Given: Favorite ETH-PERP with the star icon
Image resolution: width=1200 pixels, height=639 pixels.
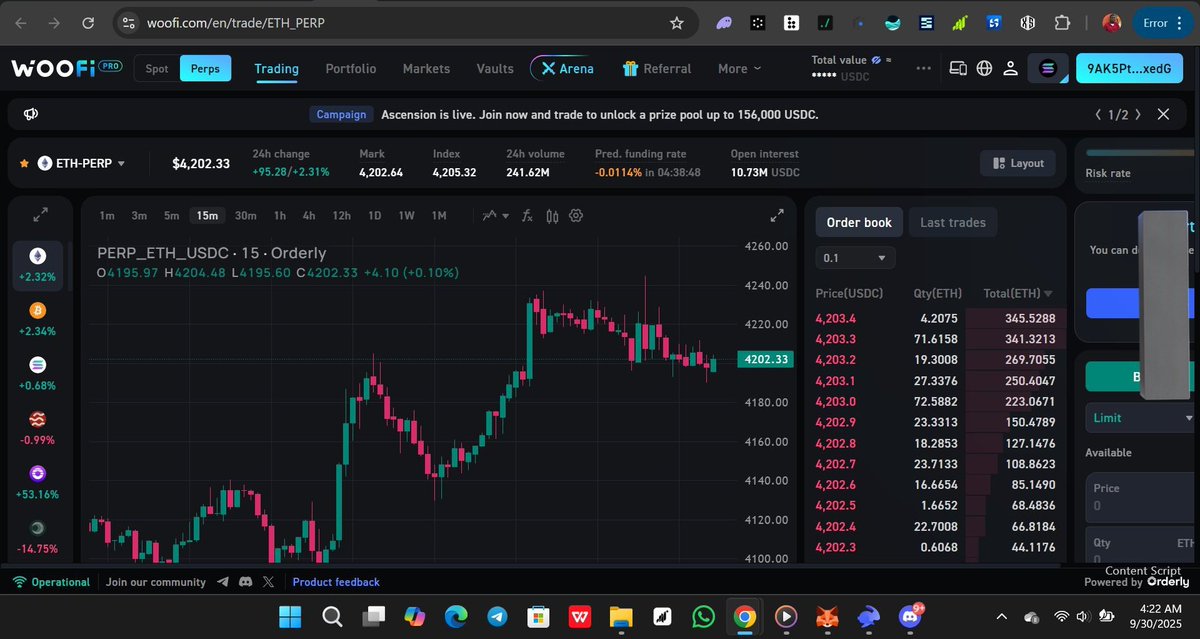Looking at the screenshot, I should click(23, 163).
